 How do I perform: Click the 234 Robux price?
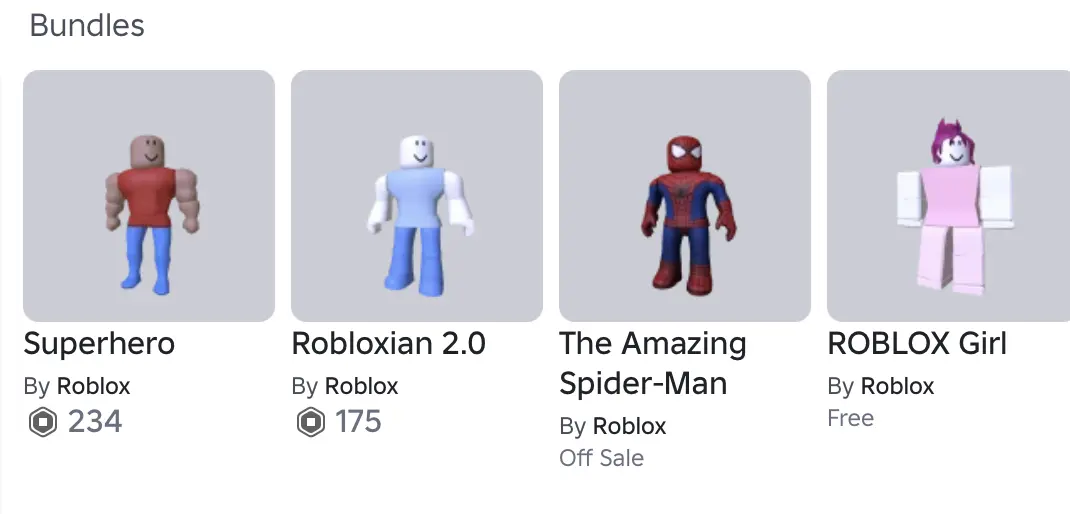click(x=95, y=423)
